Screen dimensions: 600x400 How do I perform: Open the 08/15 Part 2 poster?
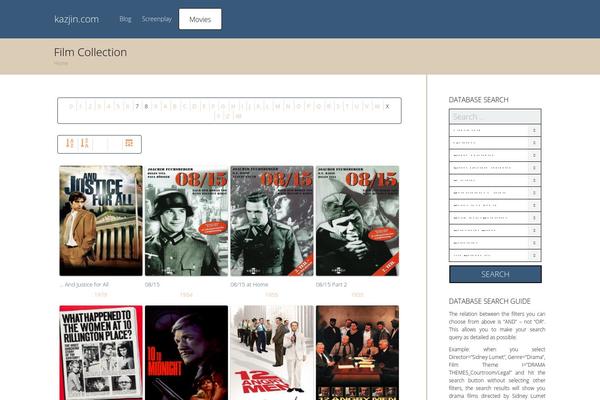pyautogui.click(x=357, y=220)
